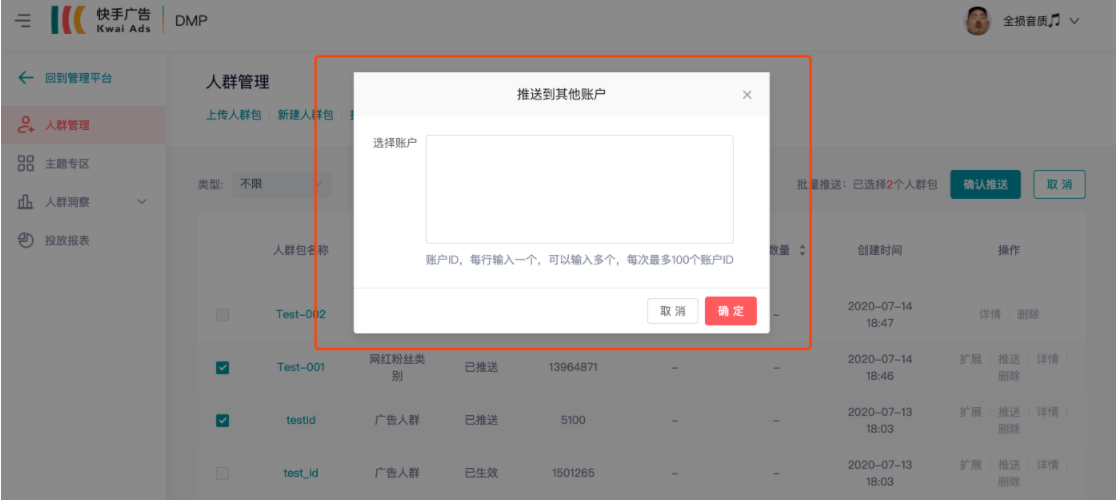The height and width of the screenshot is (502, 1118).
Task: Click 推送 in the Test-001 row
Action: tap(1009, 359)
